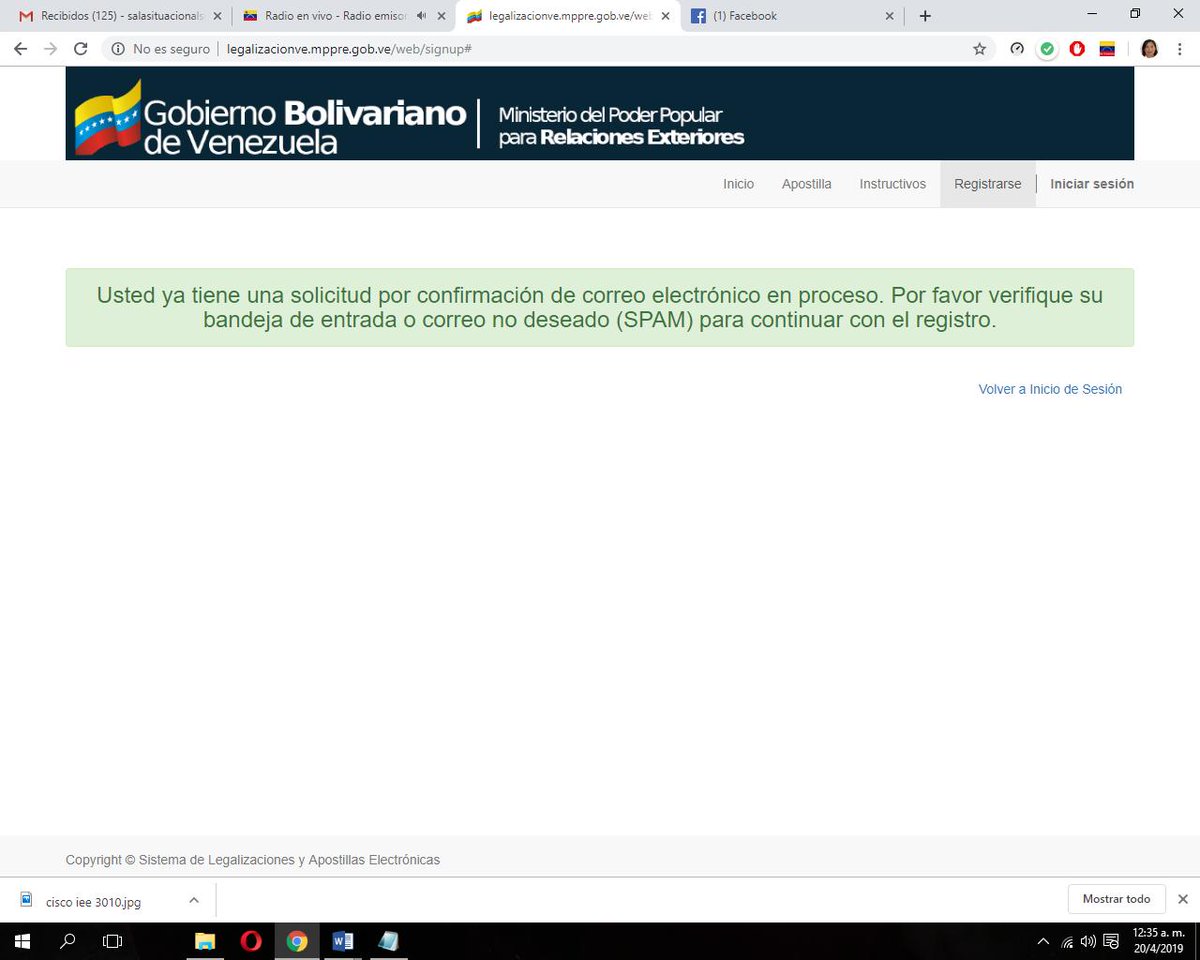
Task: Open Task View on the taskbar
Action: click(113, 941)
